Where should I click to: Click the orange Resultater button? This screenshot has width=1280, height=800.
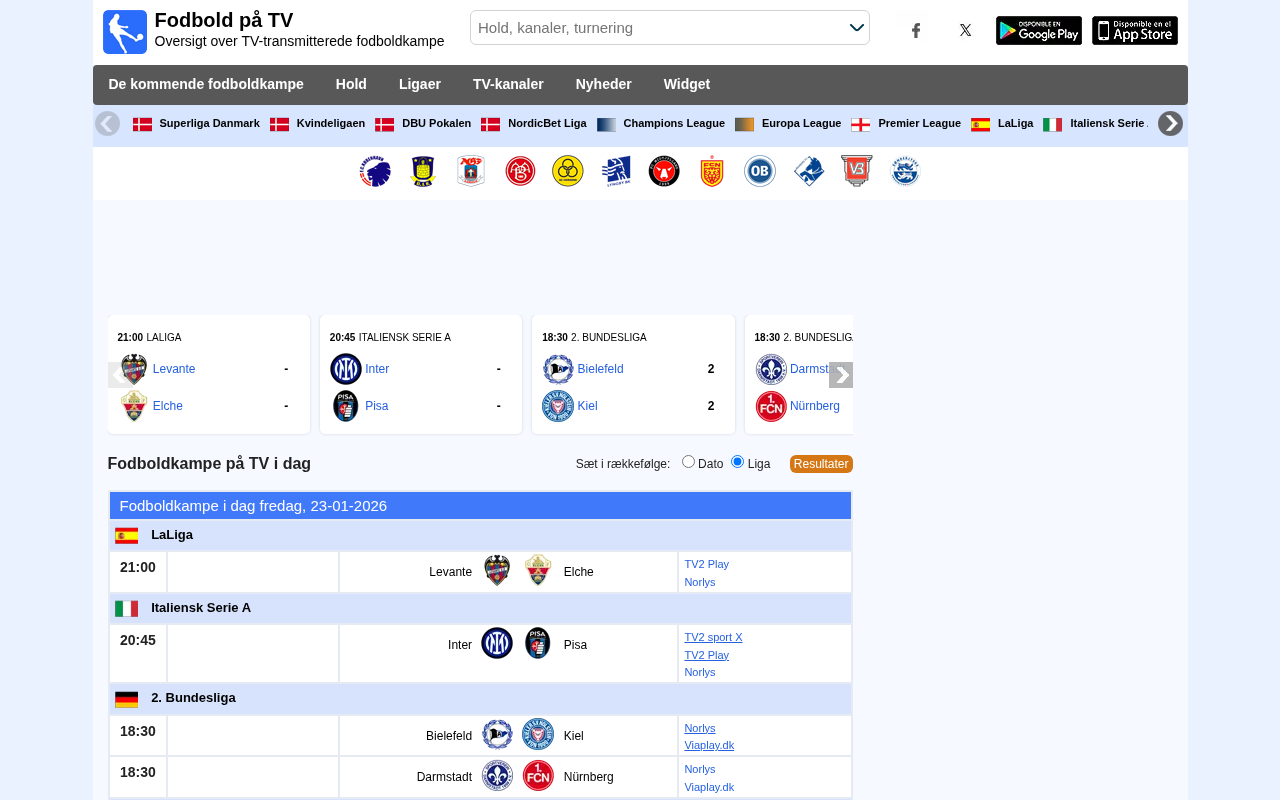pos(821,464)
